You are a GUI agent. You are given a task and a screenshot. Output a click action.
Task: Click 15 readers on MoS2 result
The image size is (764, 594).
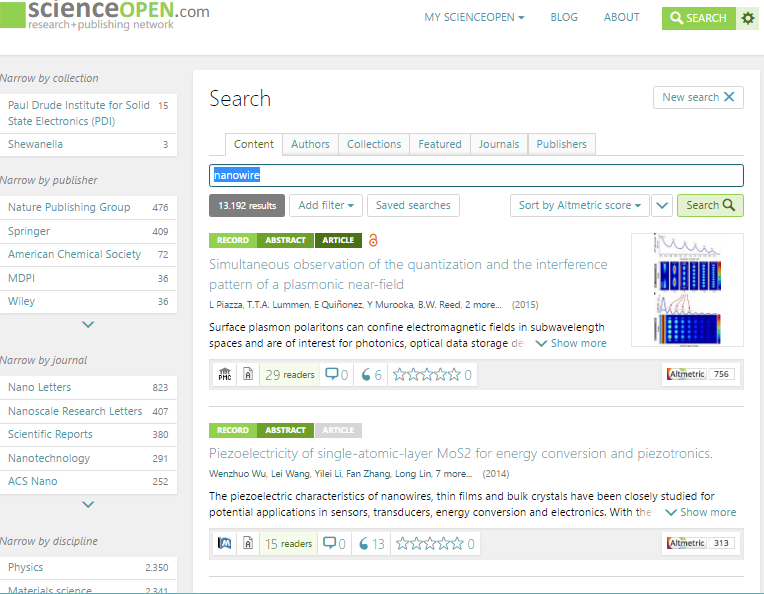(288, 543)
